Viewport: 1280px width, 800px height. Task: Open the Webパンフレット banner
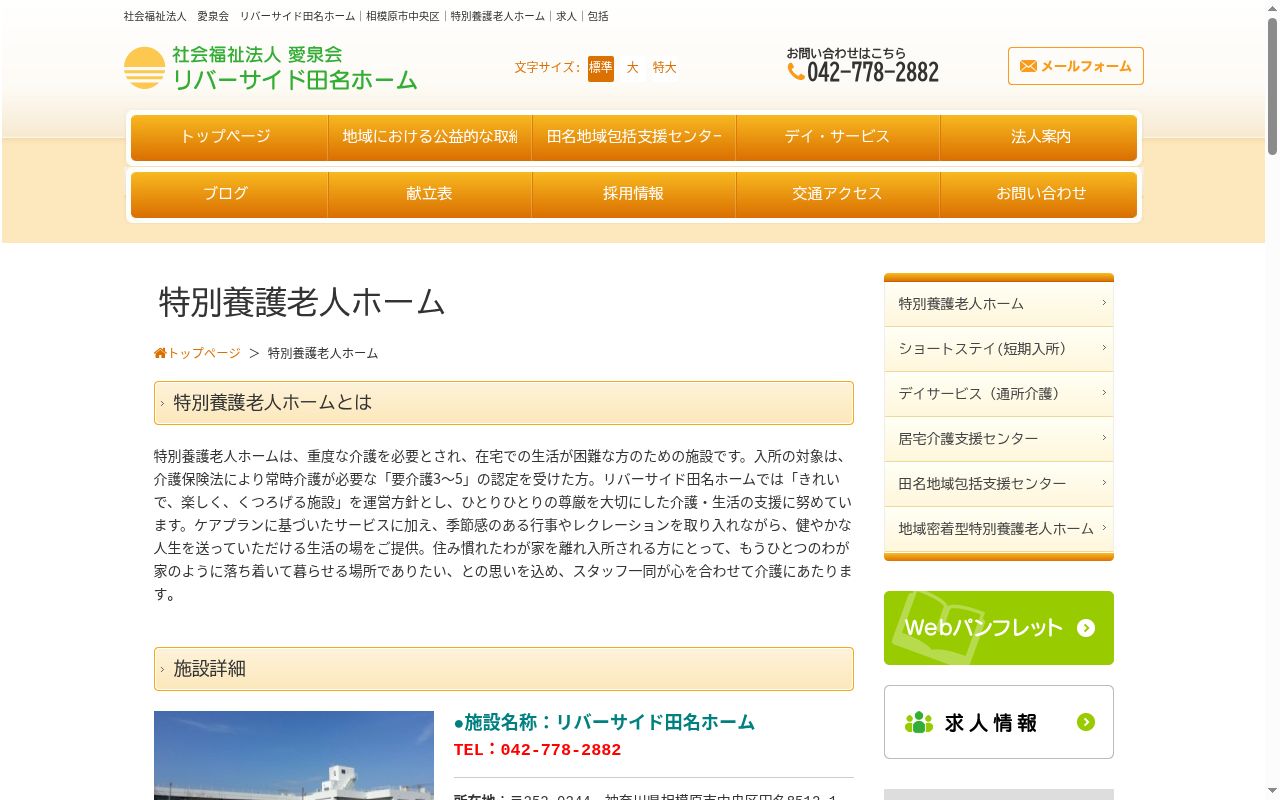pos(999,628)
